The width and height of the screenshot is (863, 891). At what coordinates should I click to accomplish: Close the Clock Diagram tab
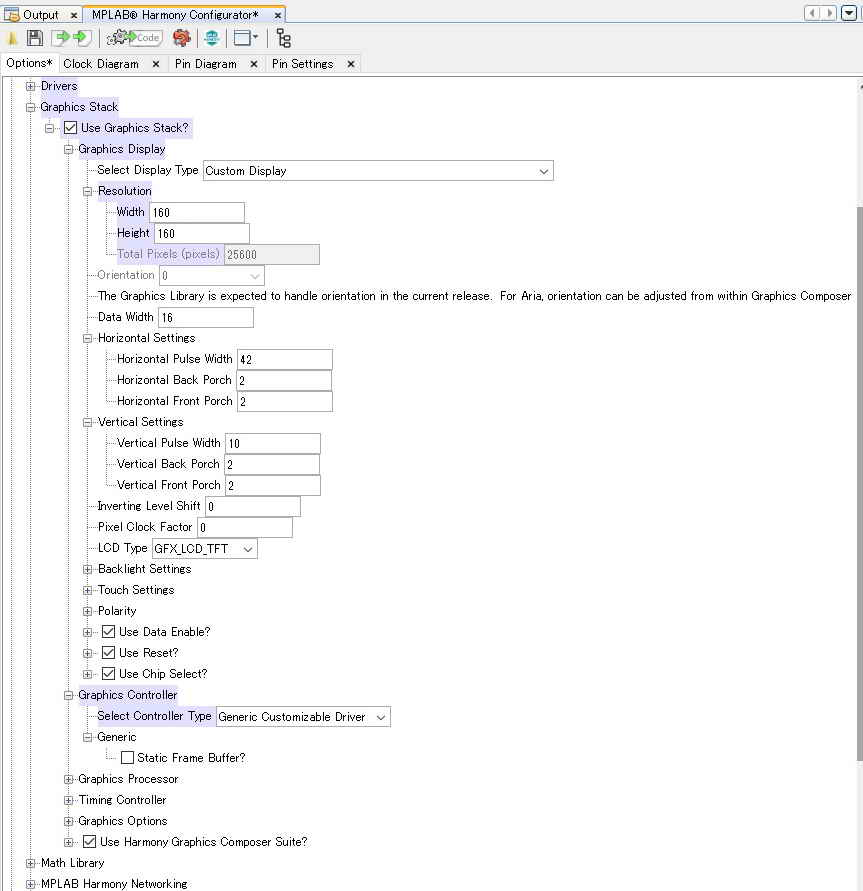[156, 64]
